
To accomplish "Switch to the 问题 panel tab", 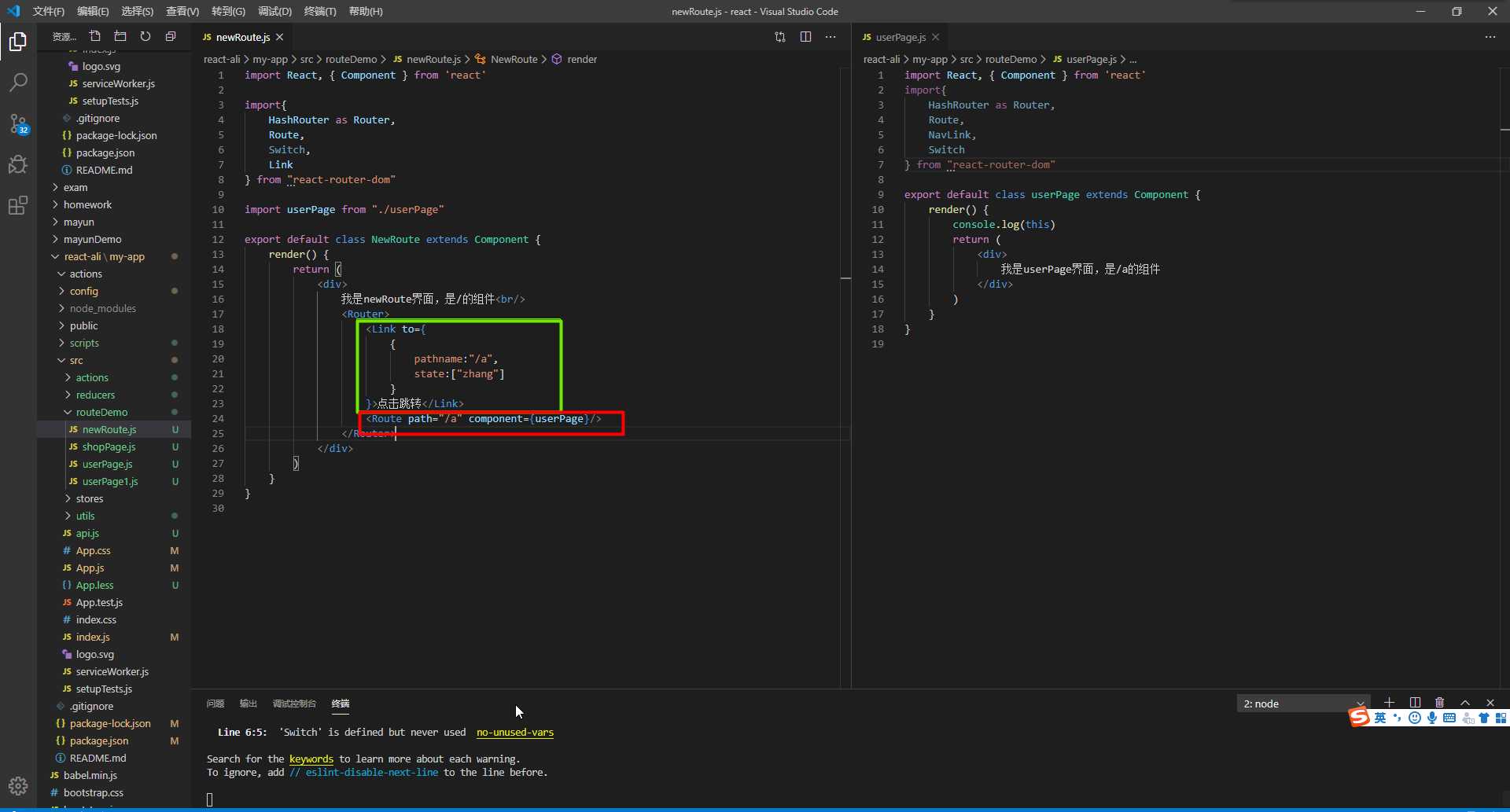I will 215,704.
